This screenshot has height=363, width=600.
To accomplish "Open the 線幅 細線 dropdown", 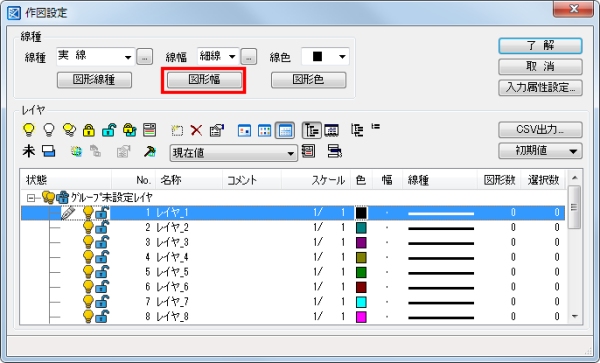I will (218, 57).
